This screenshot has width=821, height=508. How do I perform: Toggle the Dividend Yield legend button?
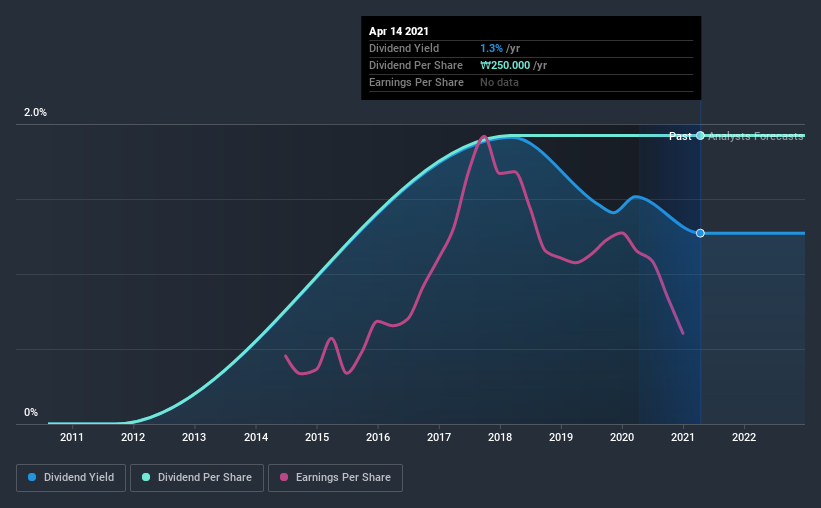pos(71,478)
